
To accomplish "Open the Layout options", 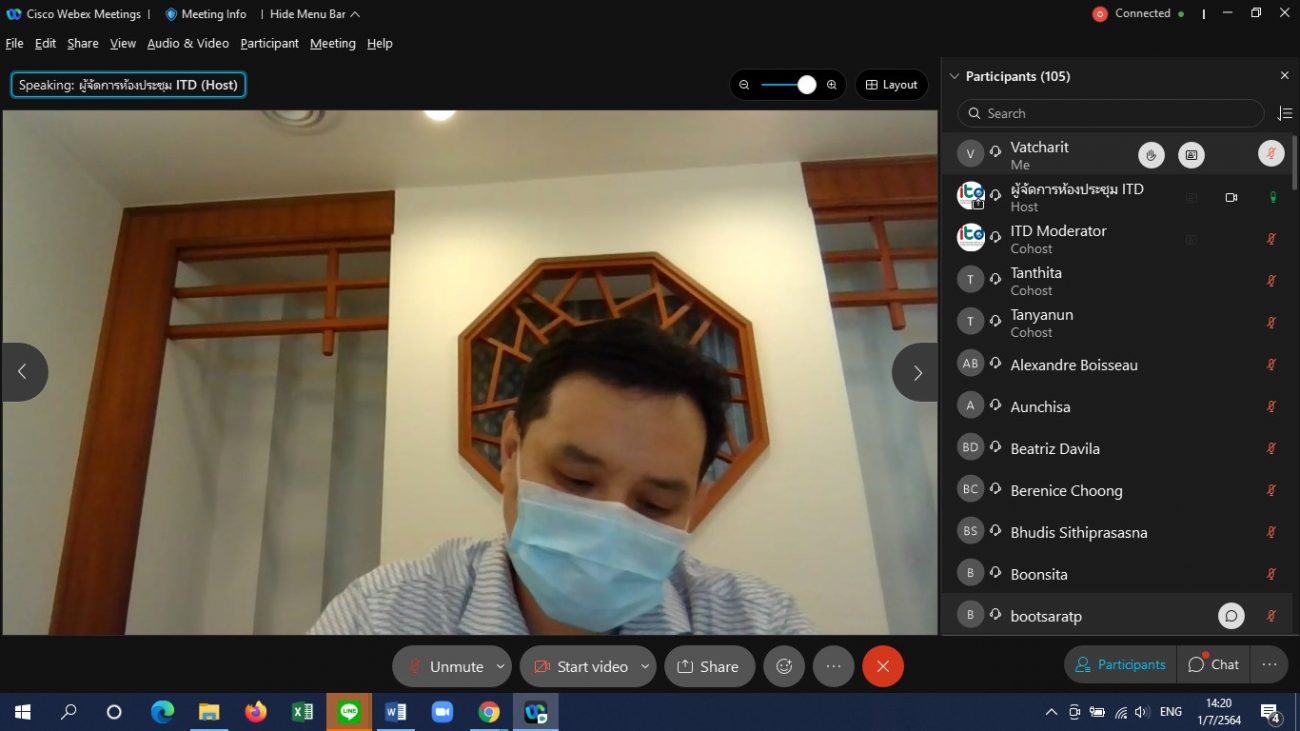I will [x=891, y=85].
